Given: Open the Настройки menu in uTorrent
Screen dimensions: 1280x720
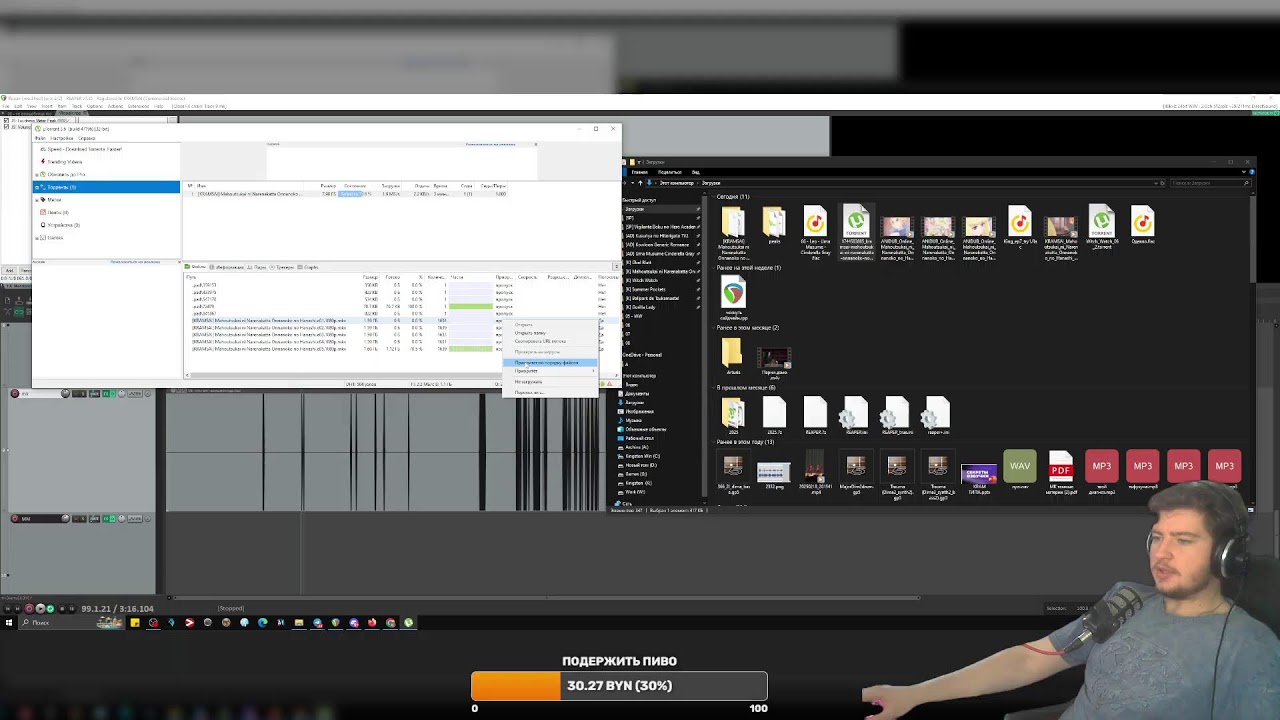Looking at the screenshot, I should pyautogui.click(x=62, y=138).
